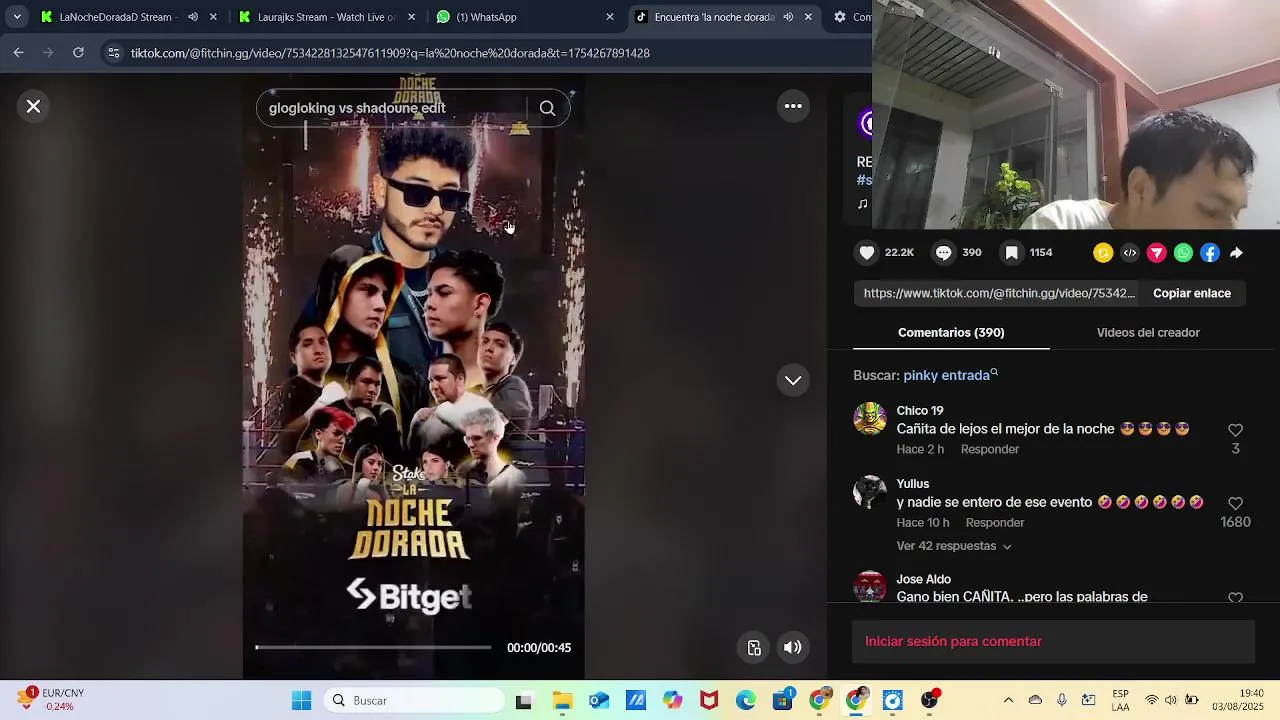The width and height of the screenshot is (1280, 720).
Task: Share the video to WhatsApp
Action: [1183, 253]
